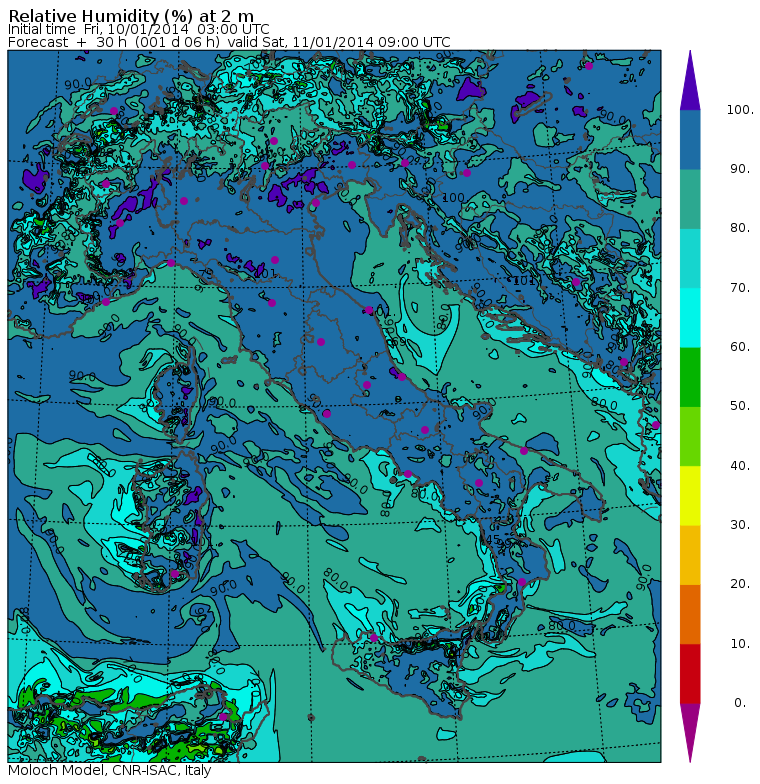Click the yellow 30–40 legend swatch
Screen dimensions: 760x784
[690, 496]
